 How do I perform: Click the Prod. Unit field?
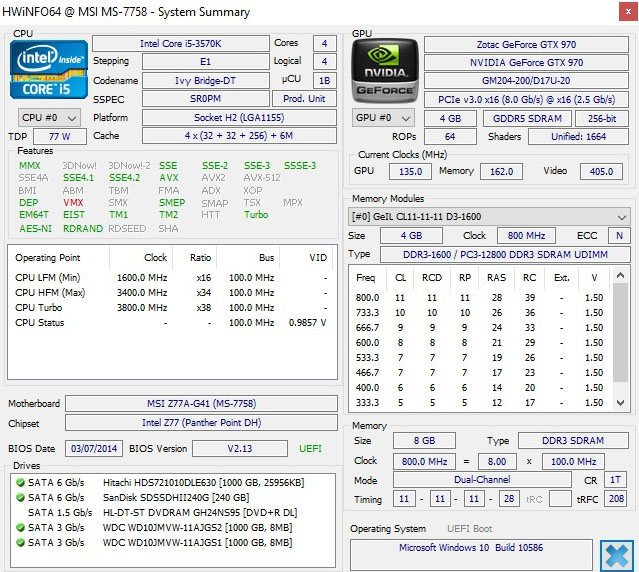pos(304,99)
